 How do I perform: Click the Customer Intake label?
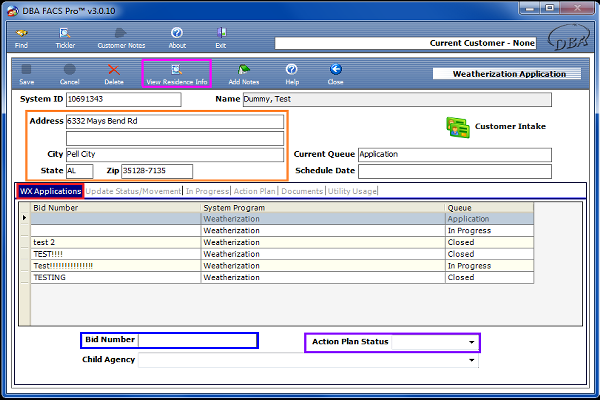click(510, 126)
